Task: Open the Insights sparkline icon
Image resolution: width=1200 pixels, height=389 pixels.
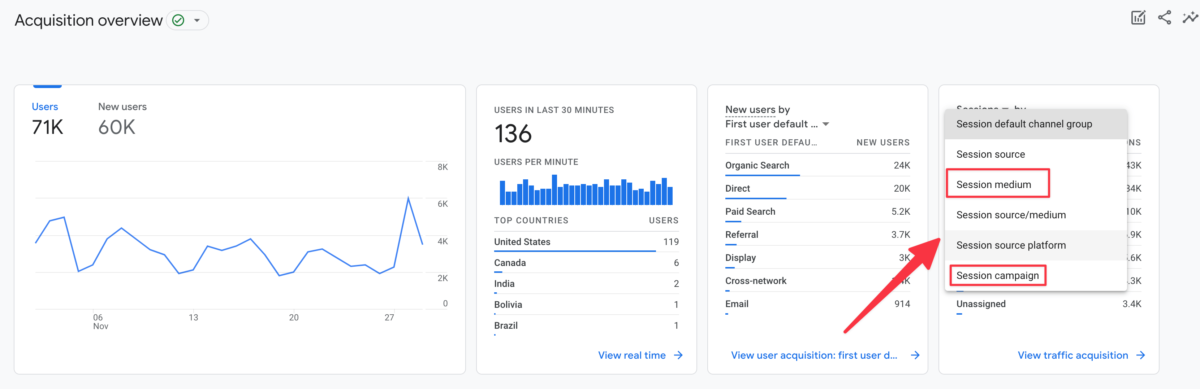Action: [1189, 17]
